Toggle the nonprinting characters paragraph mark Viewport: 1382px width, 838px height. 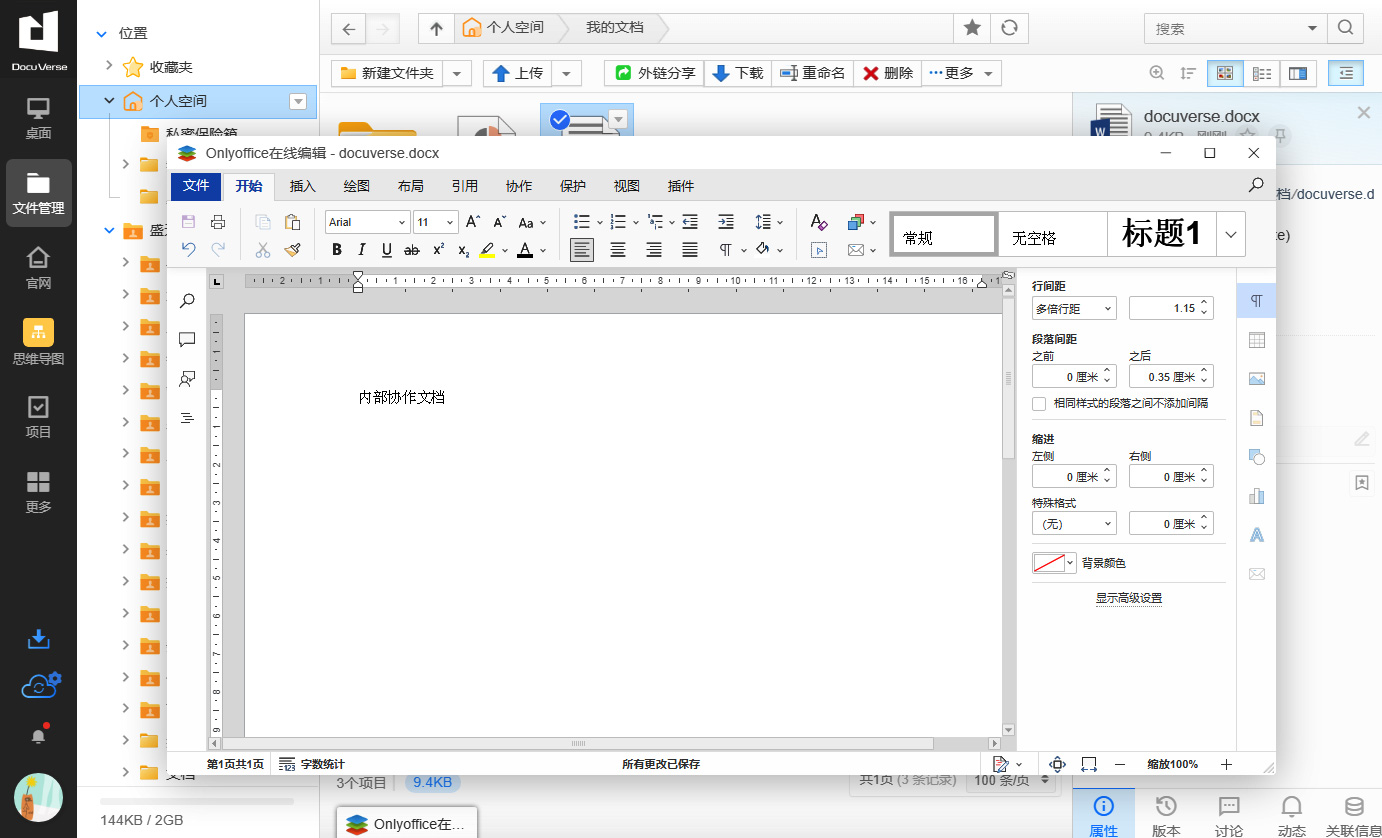[x=726, y=250]
